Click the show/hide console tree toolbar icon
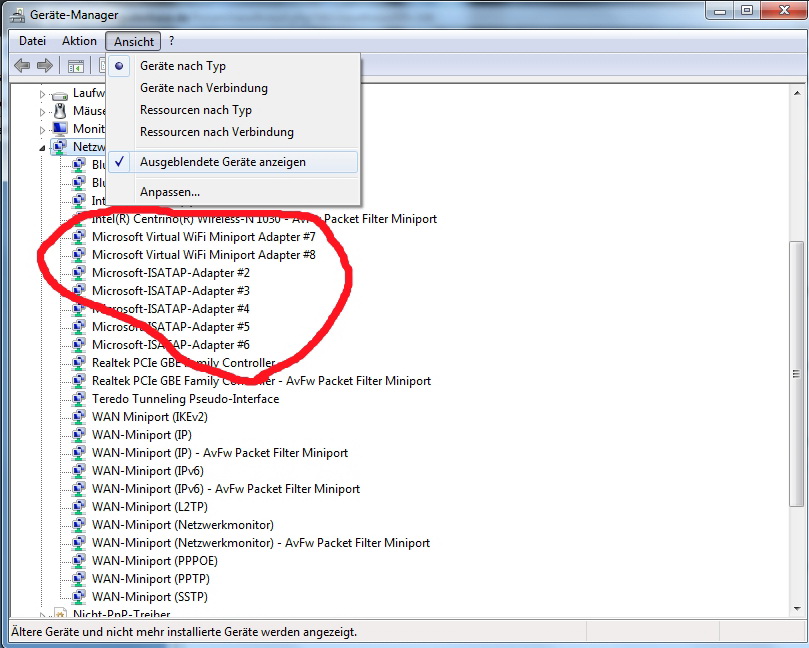The width and height of the screenshot is (809, 648). (75, 66)
